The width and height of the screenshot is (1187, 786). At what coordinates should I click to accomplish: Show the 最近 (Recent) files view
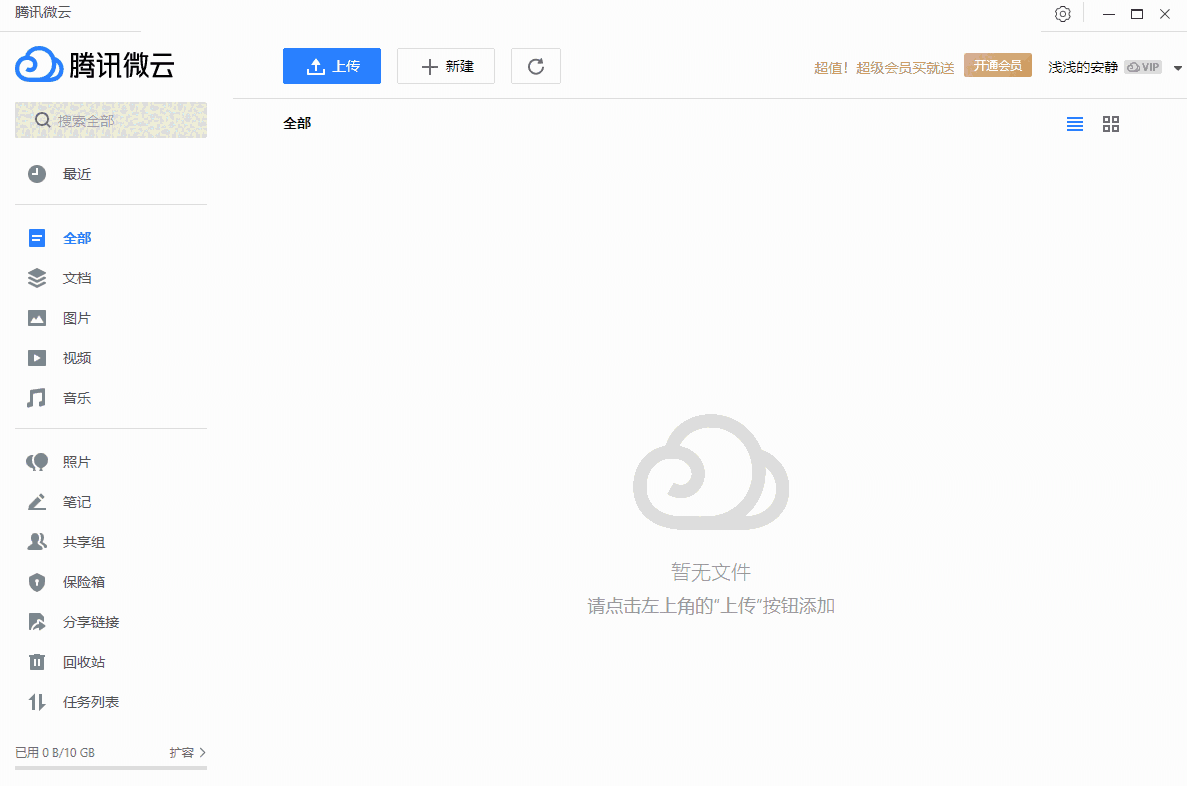pos(77,172)
